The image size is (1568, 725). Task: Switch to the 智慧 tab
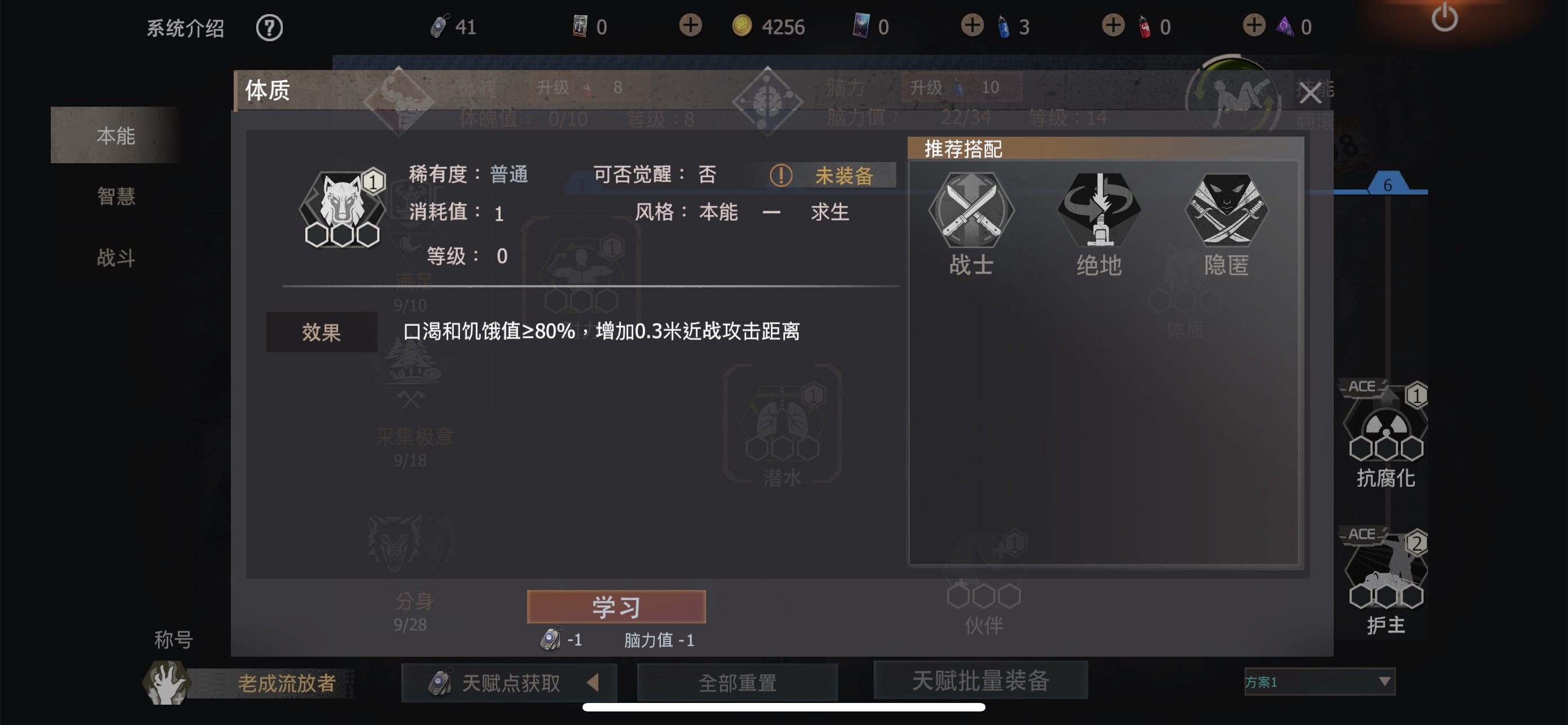116,196
